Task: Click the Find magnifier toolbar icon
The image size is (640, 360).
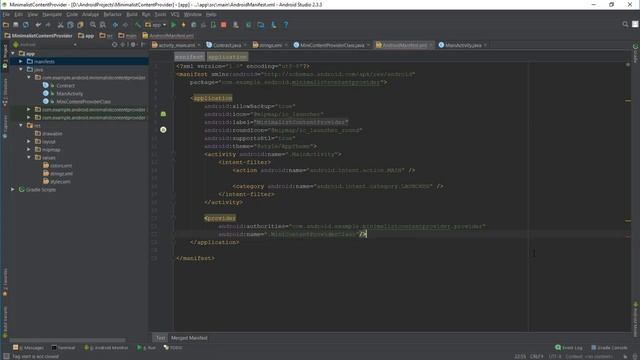Action: (93, 25)
